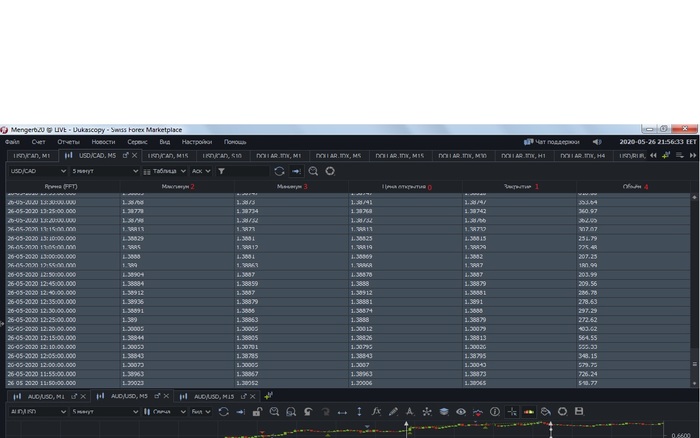Click the snapshot circle icon in USD/CAD toolbar

pyautogui.click(x=330, y=171)
